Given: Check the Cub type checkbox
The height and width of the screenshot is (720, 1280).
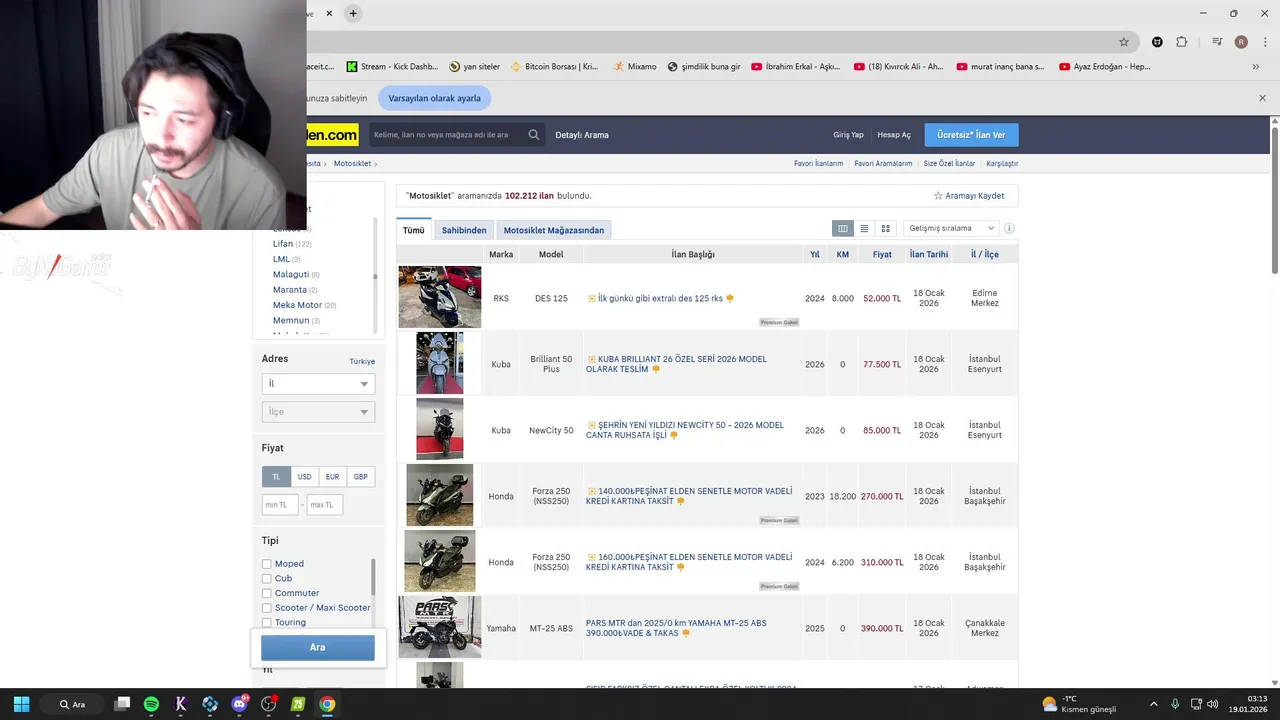Looking at the screenshot, I should tap(267, 578).
